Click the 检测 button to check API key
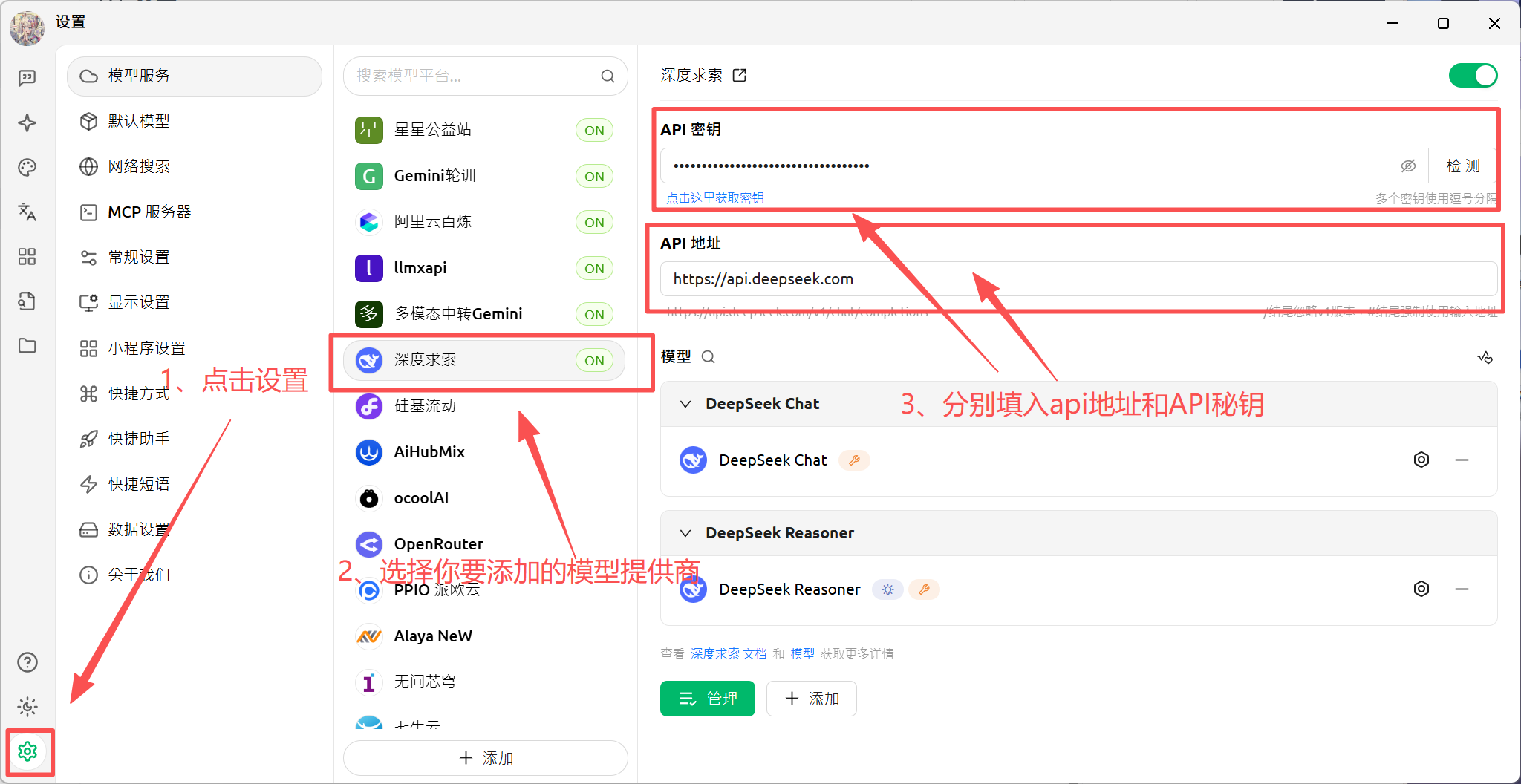Viewport: 1521px width, 784px height. [x=1462, y=166]
